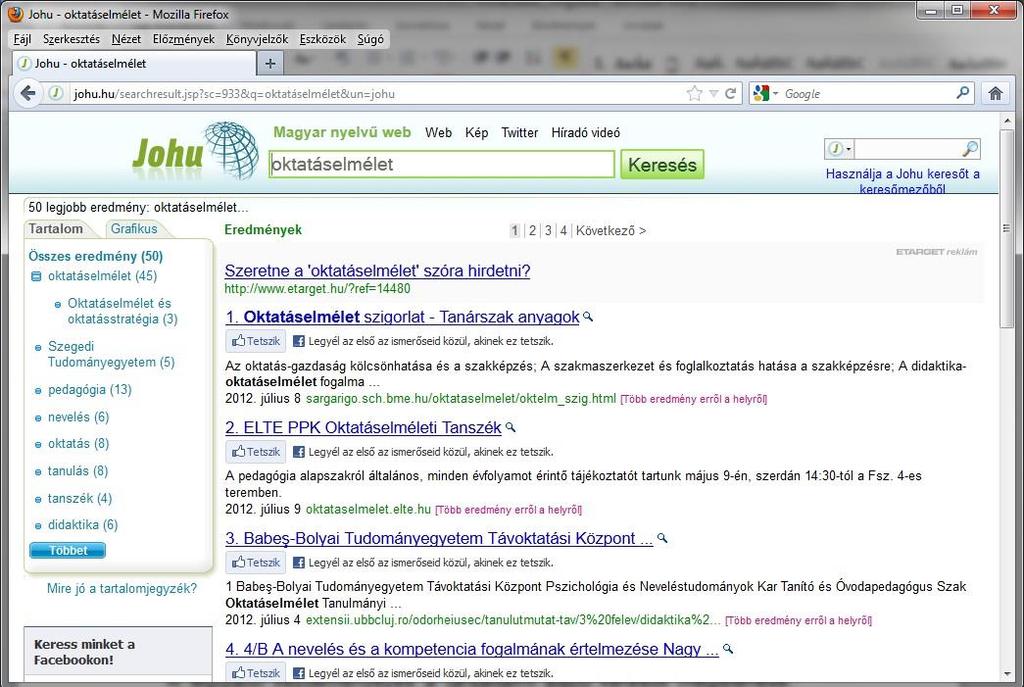
Task: Open the Johu plugin search engine dropdown
Action: pos(848,150)
